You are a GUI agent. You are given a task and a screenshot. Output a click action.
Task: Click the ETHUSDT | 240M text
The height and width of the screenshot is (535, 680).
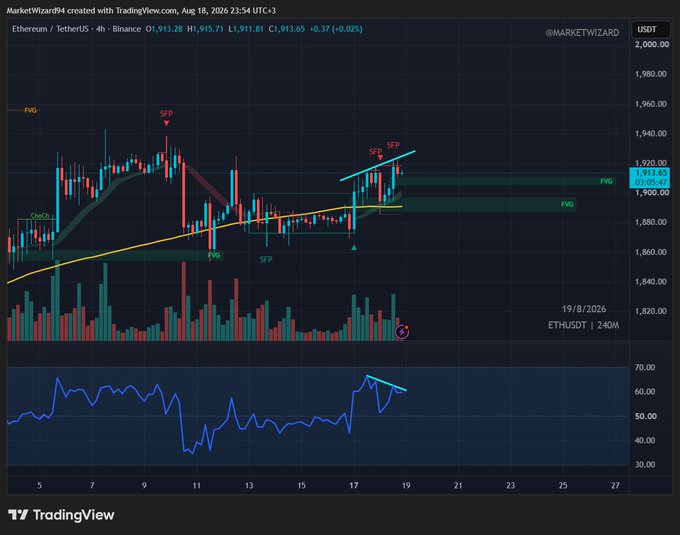click(x=583, y=325)
